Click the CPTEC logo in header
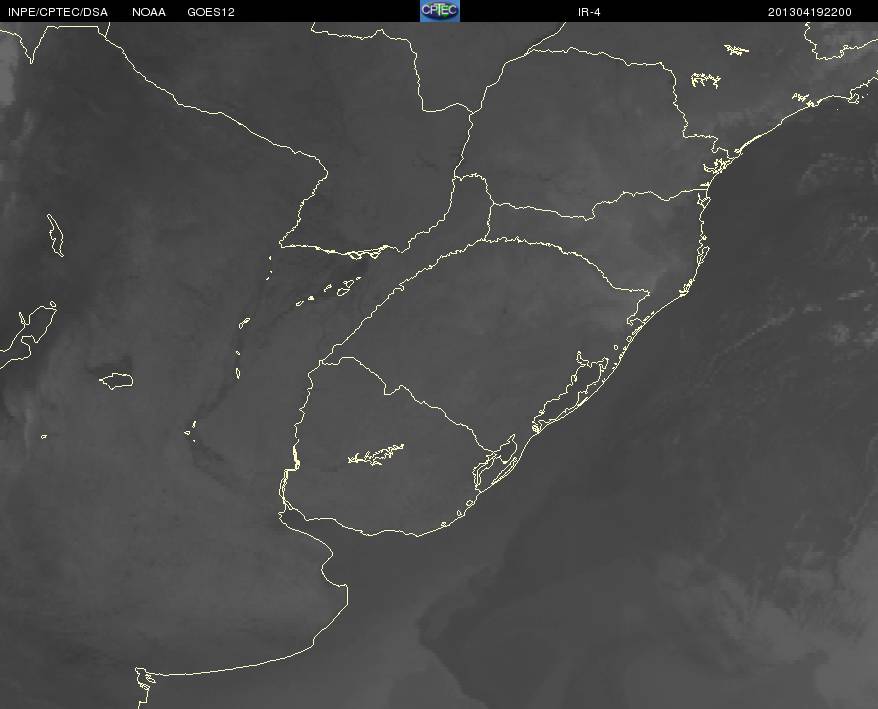878x709 pixels. pyautogui.click(x=440, y=11)
